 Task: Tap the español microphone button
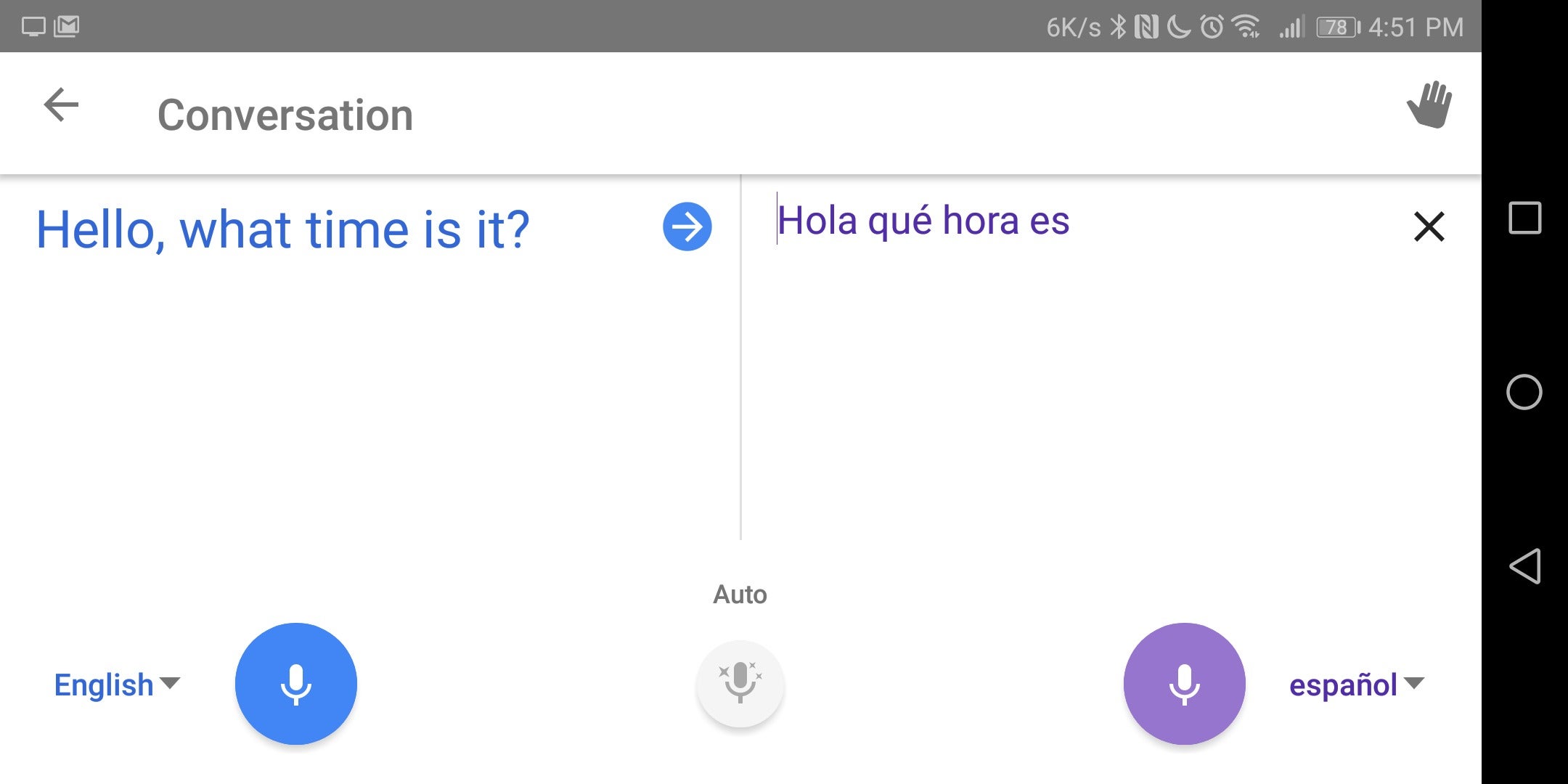pyautogui.click(x=1184, y=683)
